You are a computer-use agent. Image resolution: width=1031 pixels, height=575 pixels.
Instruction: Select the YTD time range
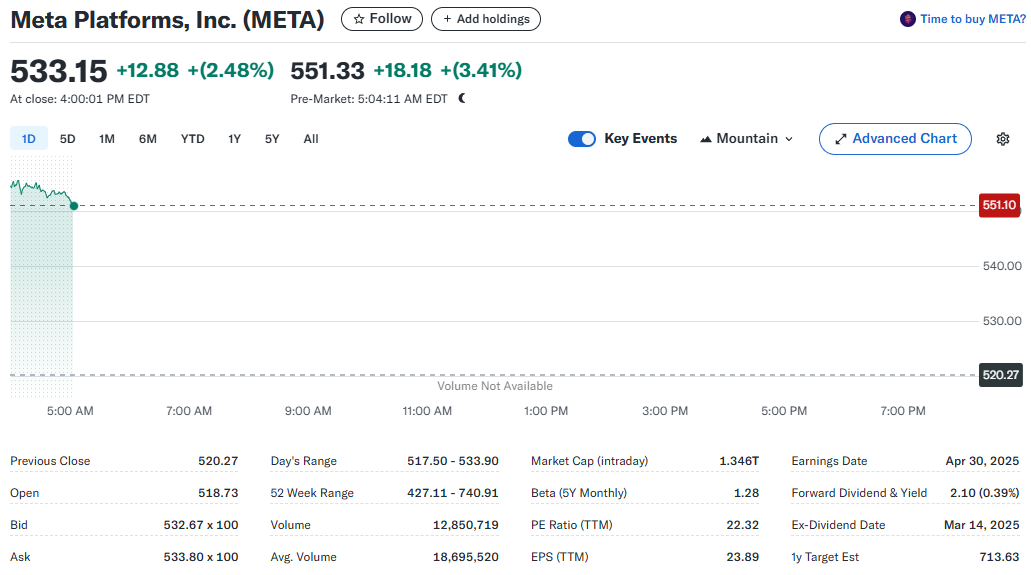[193, 139]
